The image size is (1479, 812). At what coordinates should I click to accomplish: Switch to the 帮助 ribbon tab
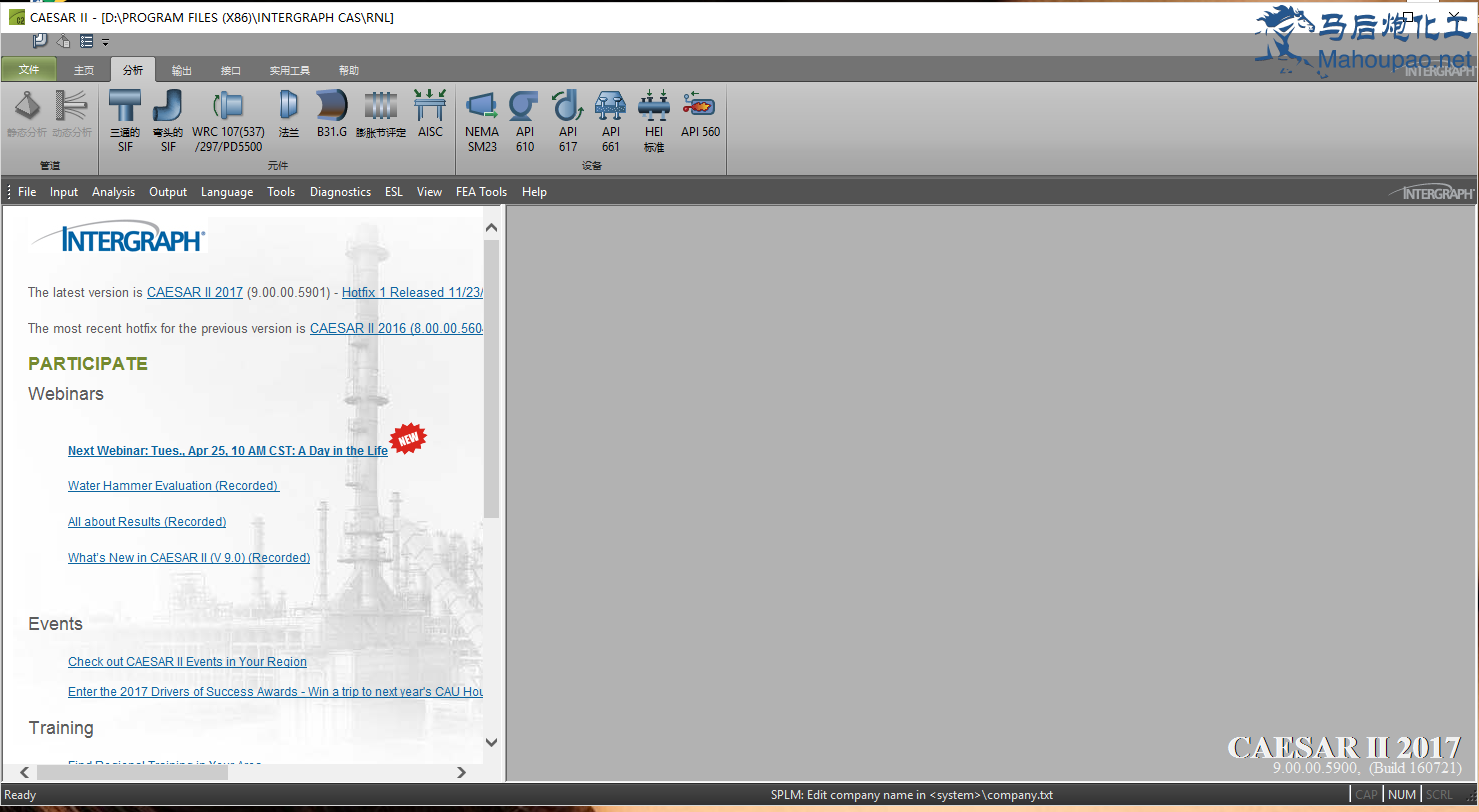click(348, 70)
